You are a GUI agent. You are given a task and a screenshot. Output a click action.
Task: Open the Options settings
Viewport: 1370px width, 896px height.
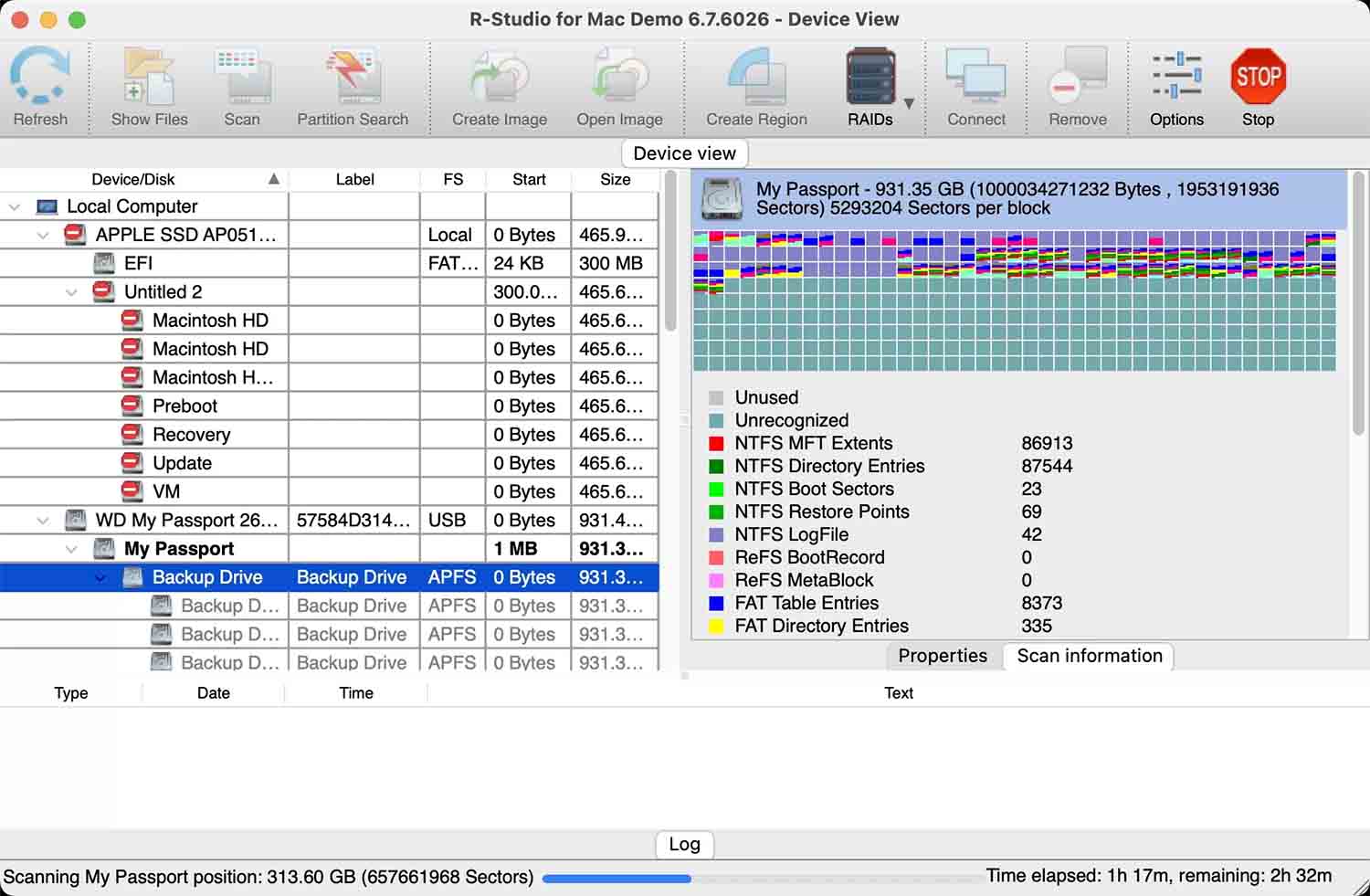click(1176, 77)
